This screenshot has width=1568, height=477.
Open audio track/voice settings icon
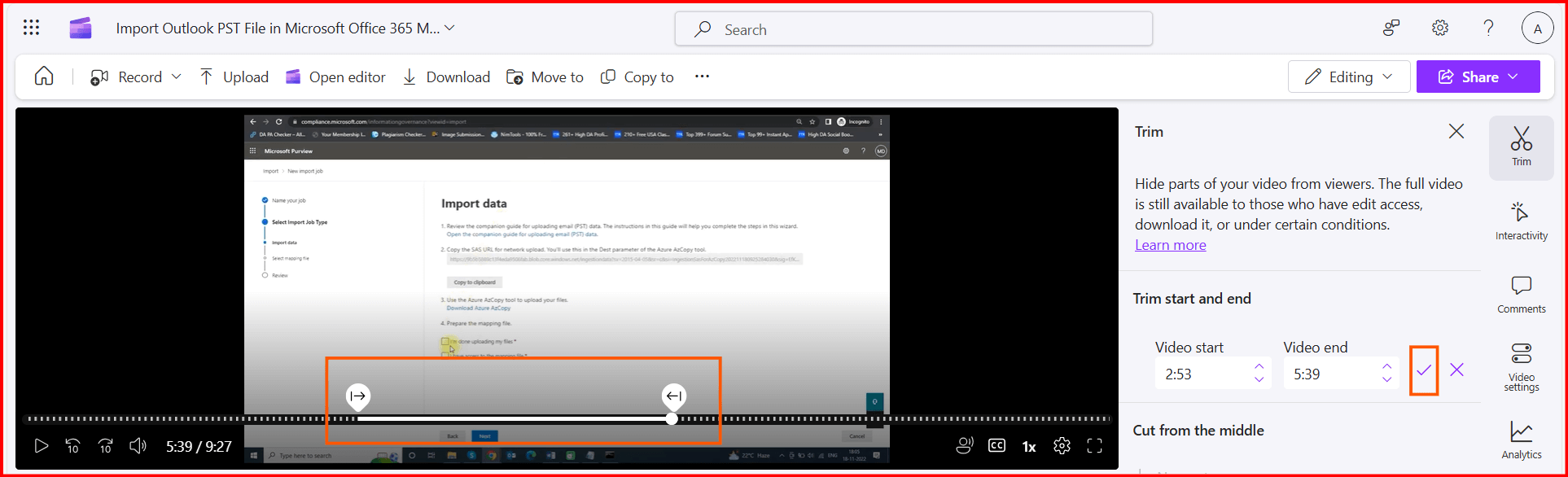[x=965, y=446]
